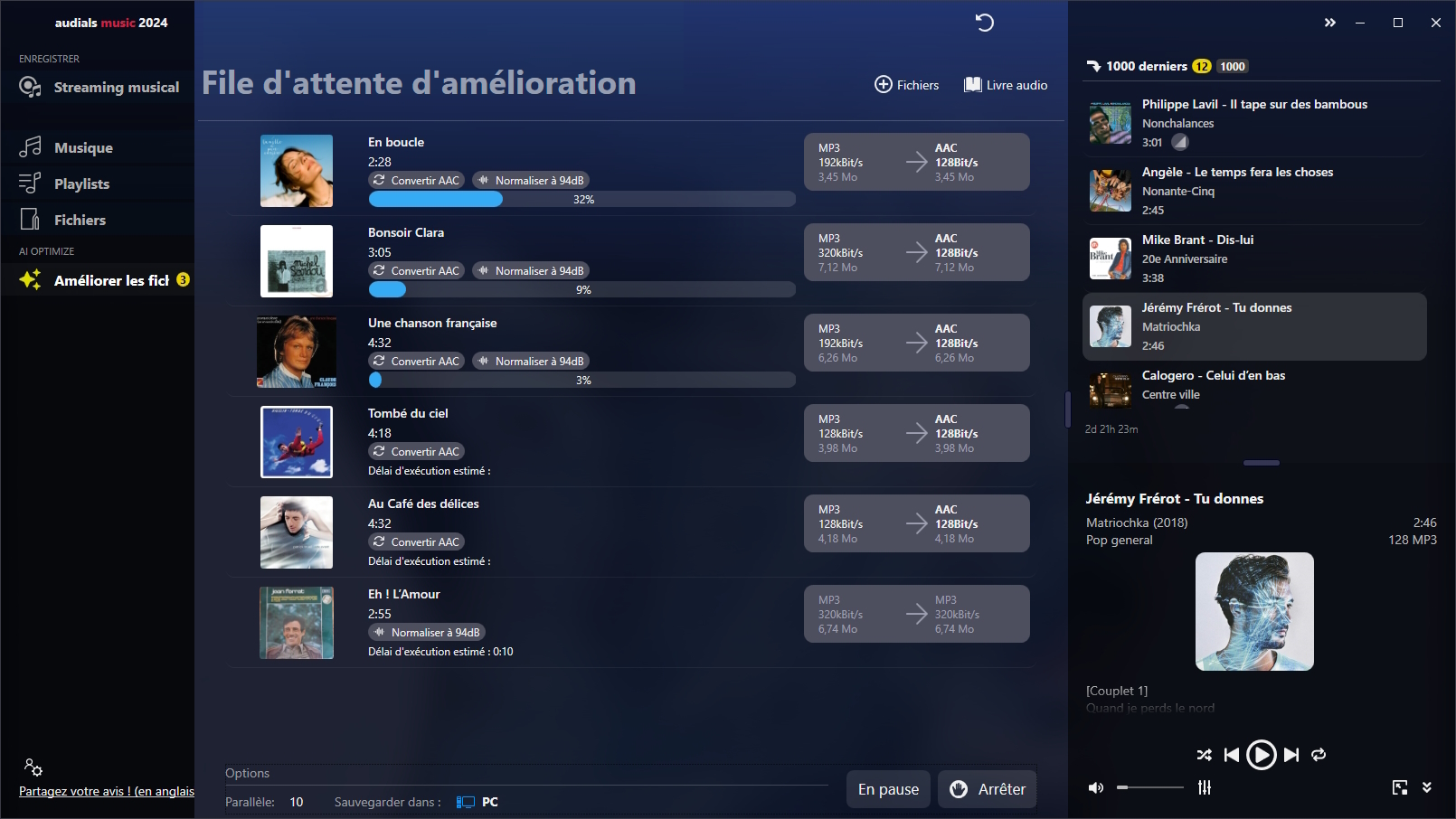Toggle Normaliser à 94dB for En boucle
This screenshot has height=819, width=1456.
[531, 181]
